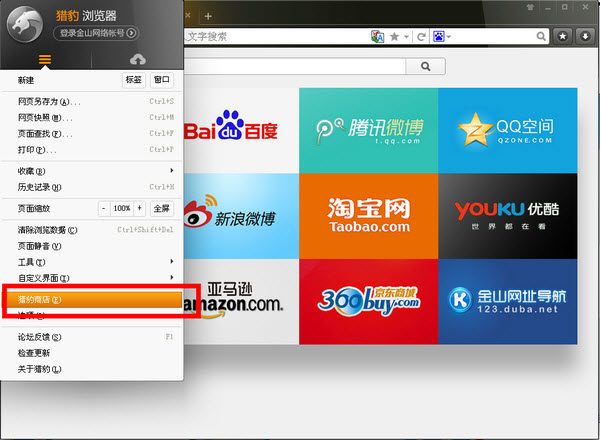601x440 pixels.
Task: Open 历史记录 (H) menu entry
Action: [x=92, y=187]
